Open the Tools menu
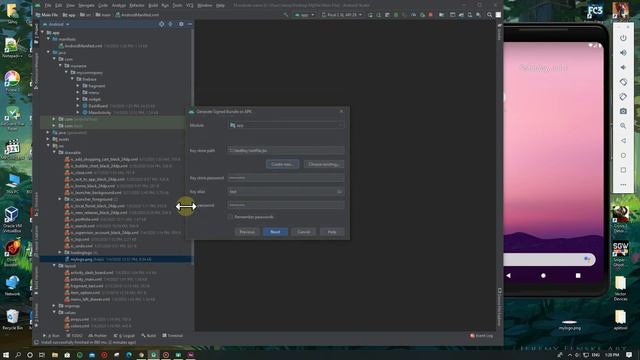This screenshot has height=360, width=640. [x=177, y=5]
